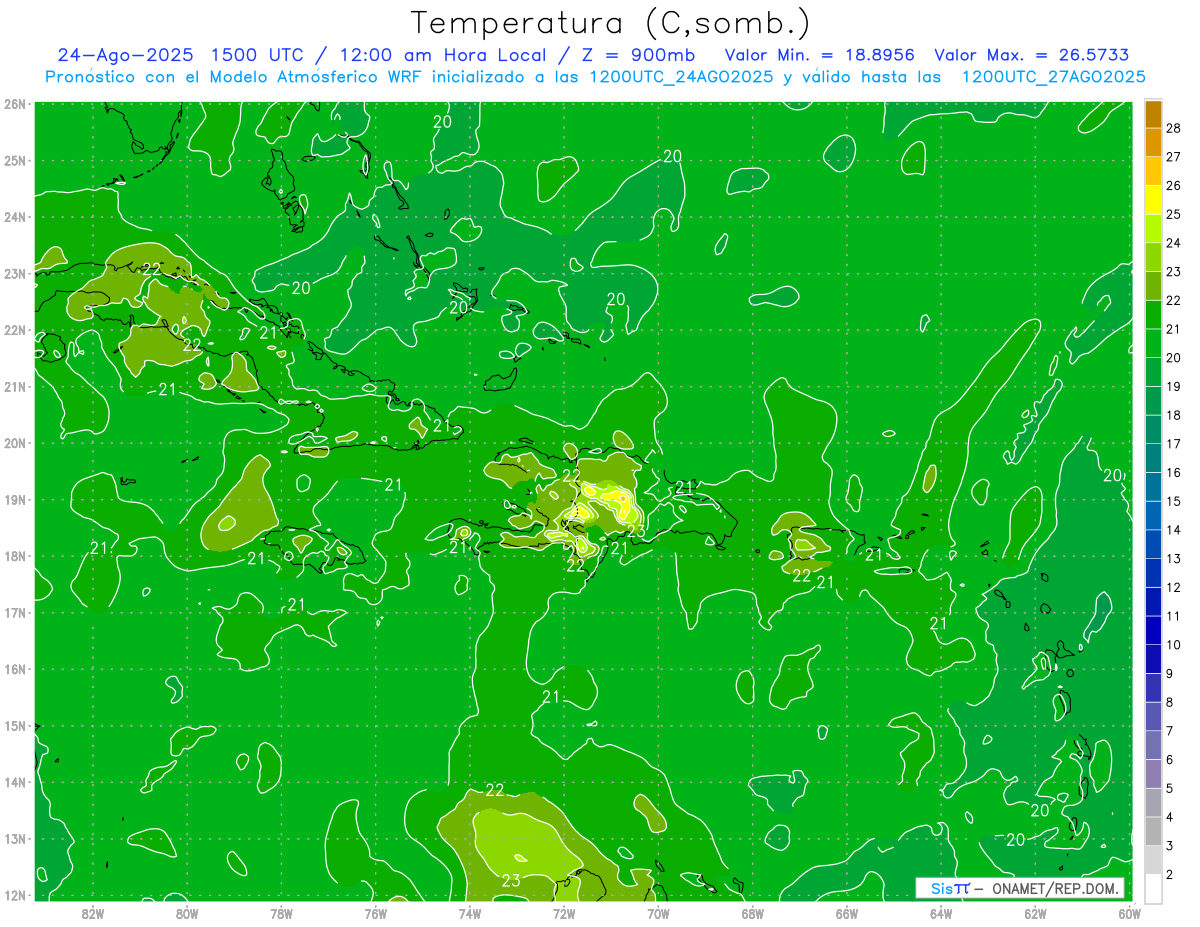Screen dimensions: 1200x927
Task: Click the 'Valor Max. = 26.5733' text
Action: pos(1033,55)
